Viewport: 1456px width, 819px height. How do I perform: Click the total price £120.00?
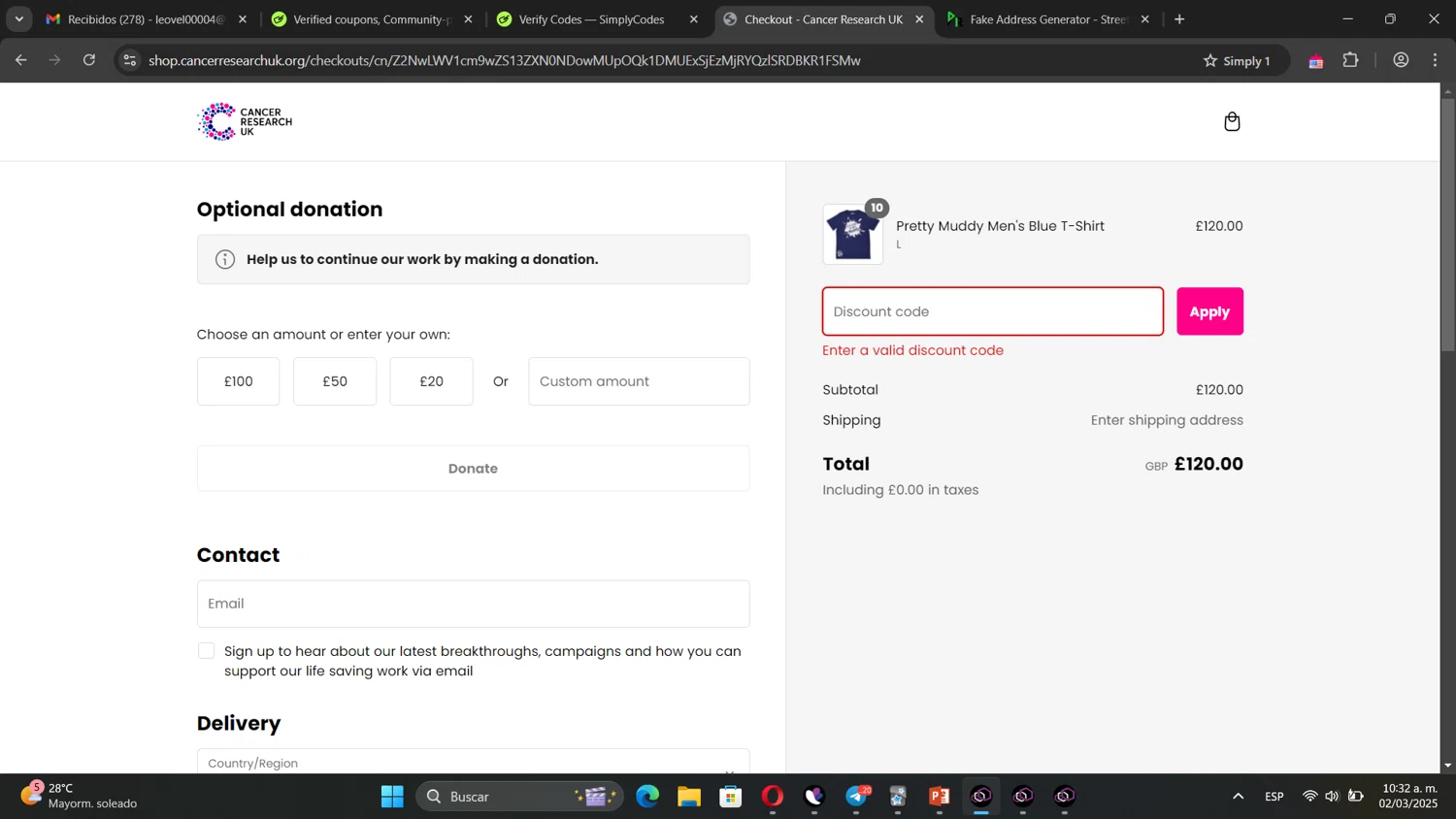1208,464
